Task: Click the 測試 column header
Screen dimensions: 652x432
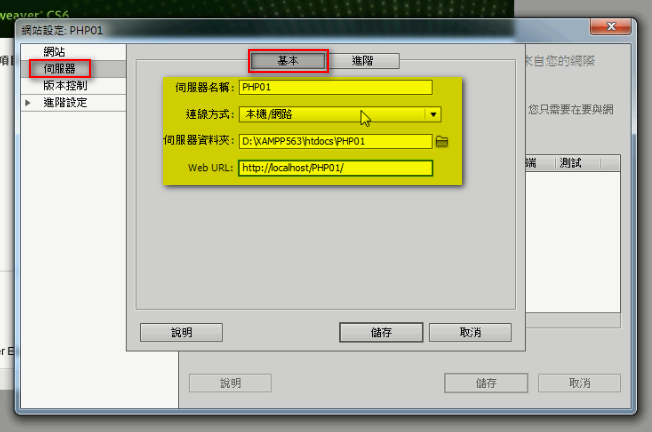Action: 578,163
